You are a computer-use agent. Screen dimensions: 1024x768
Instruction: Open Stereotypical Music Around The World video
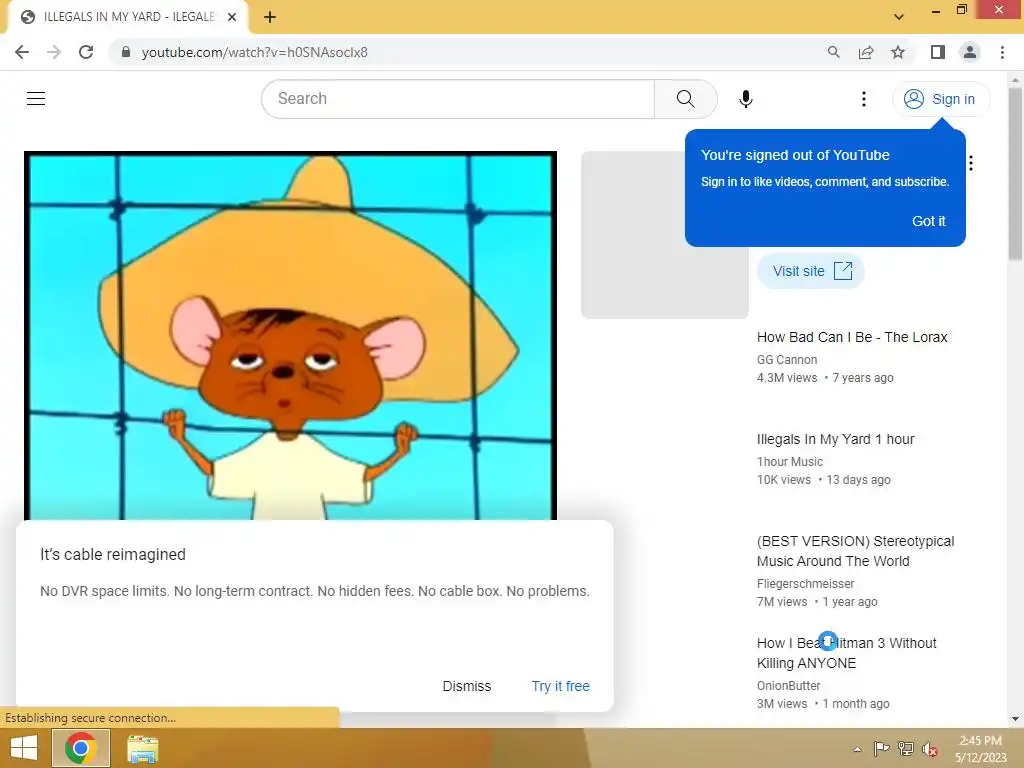pos(856,551)
